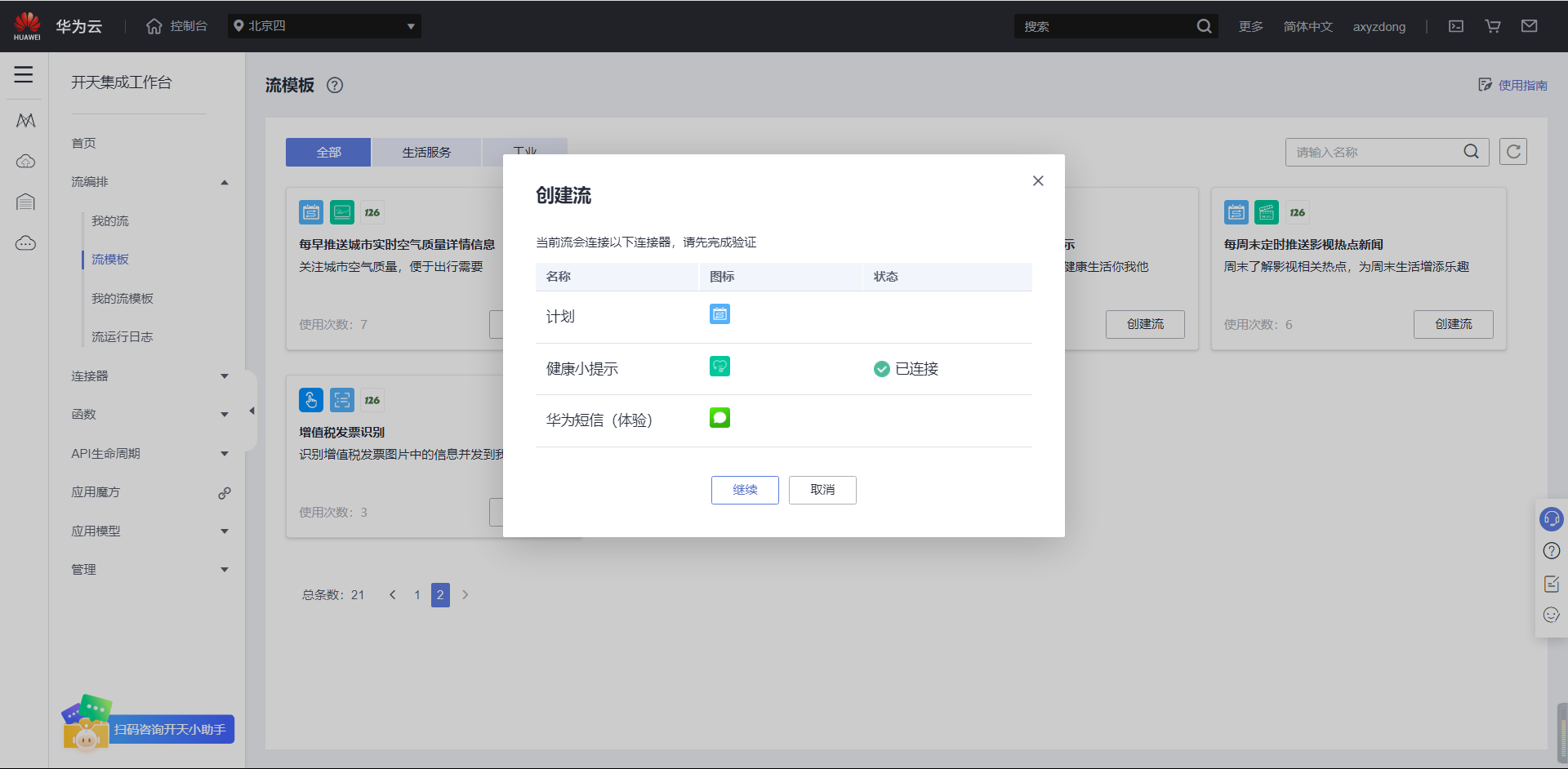
Task: Click the 华为短信 connector icon
Action: click(719, 418)
